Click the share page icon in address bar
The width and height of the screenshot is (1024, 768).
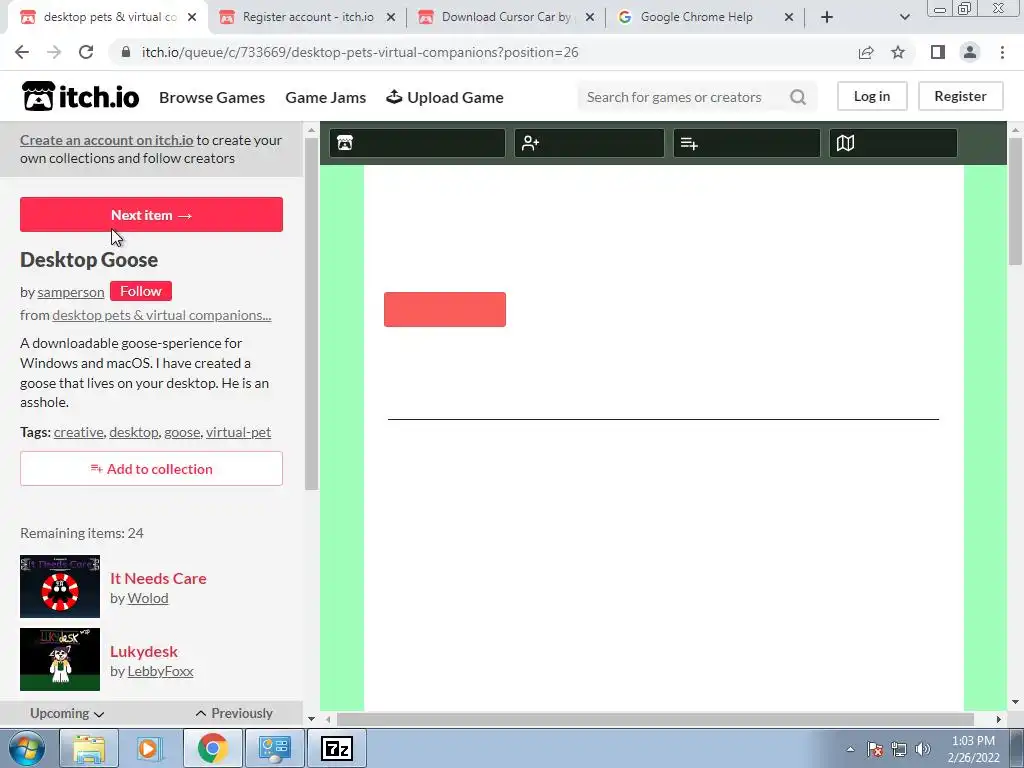866,52
